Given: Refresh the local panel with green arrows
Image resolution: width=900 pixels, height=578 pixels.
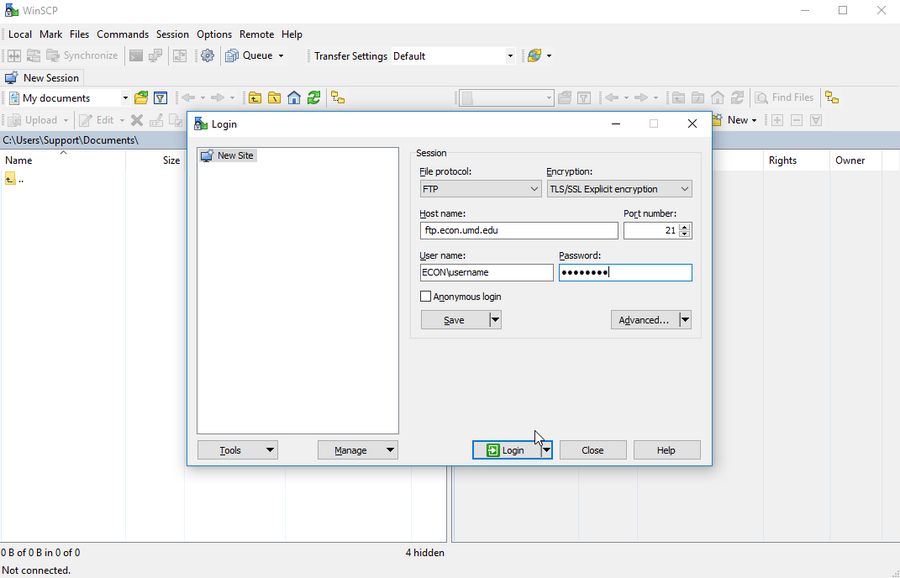Looking at the screenshot, I should 313,98.
